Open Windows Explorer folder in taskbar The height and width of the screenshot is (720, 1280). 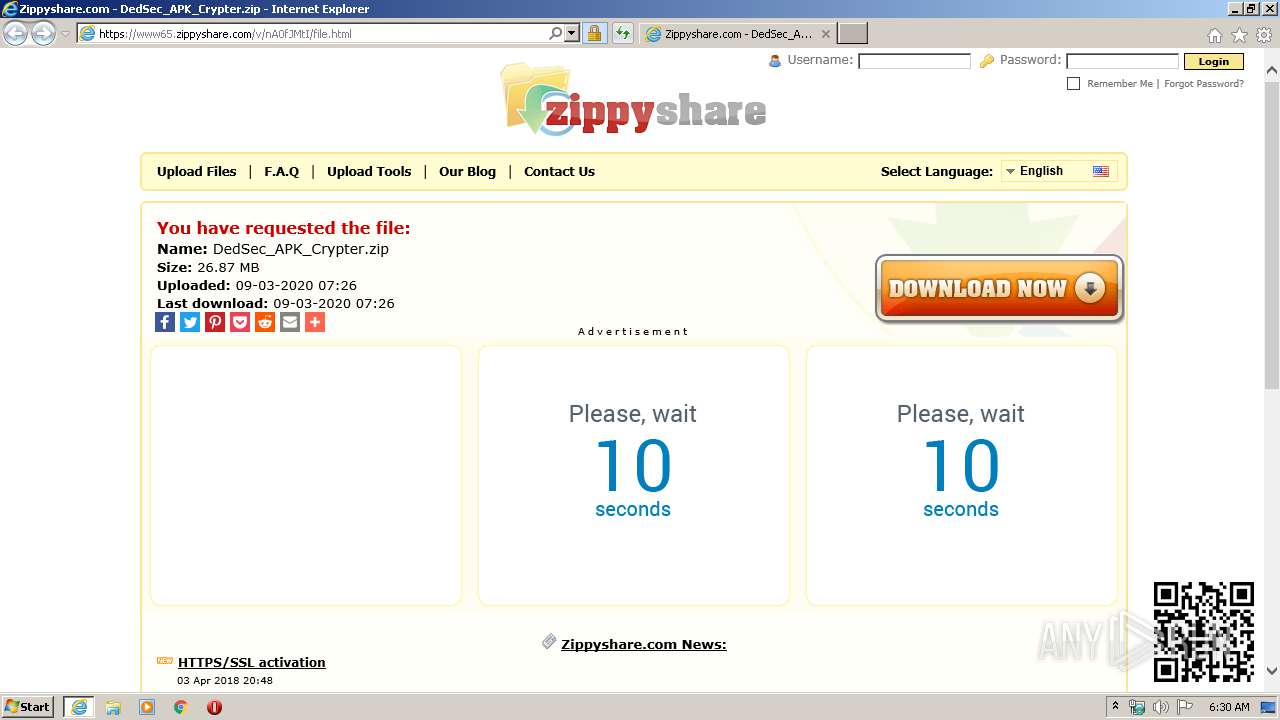click(x=113, y=707)
